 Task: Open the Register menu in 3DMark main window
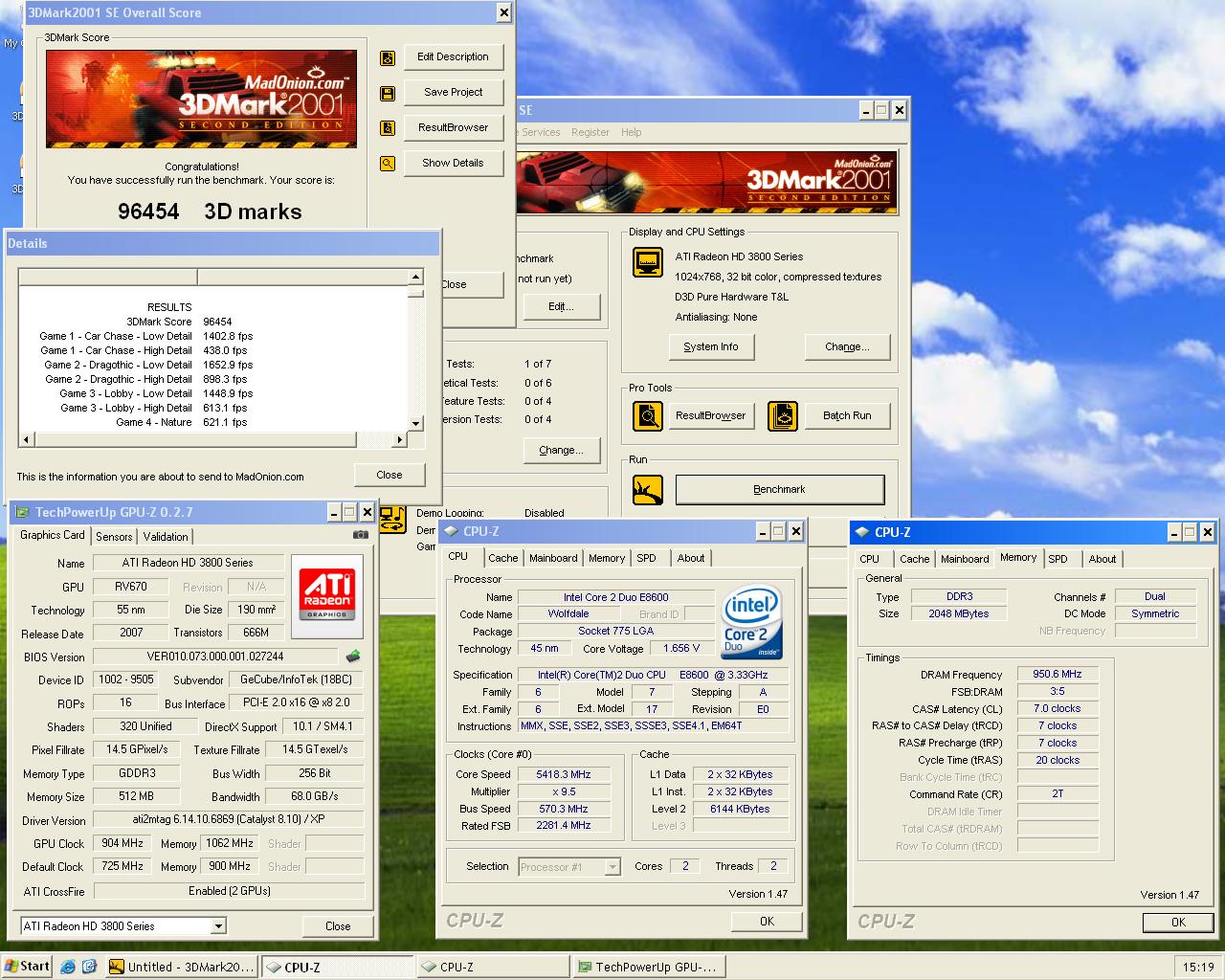(590, 133)
